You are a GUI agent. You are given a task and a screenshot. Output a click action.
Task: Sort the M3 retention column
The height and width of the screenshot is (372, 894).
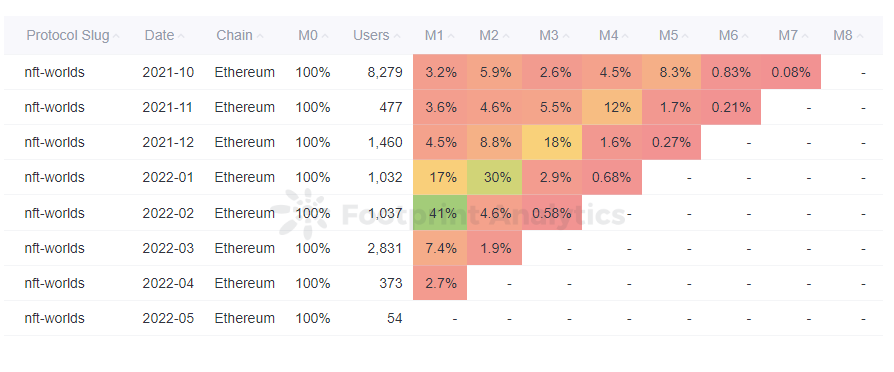pos(554,35)
